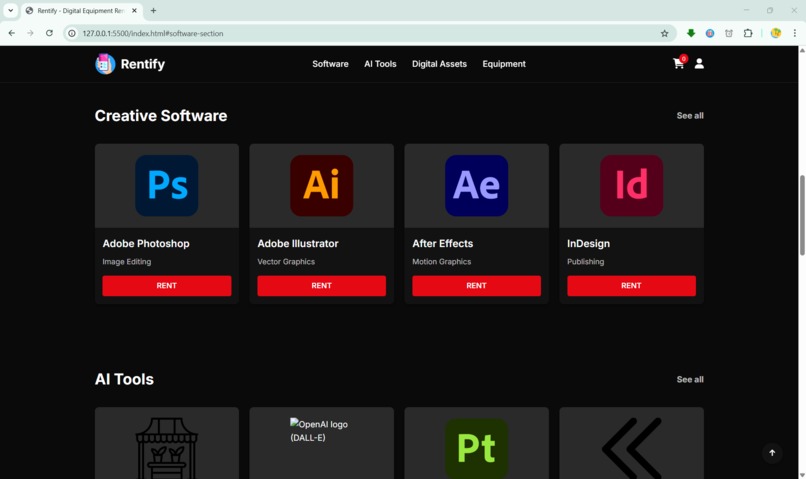The image size is (806, 479).
Task: Click the Adobe Photoshop title text
Action: (146, 244)
